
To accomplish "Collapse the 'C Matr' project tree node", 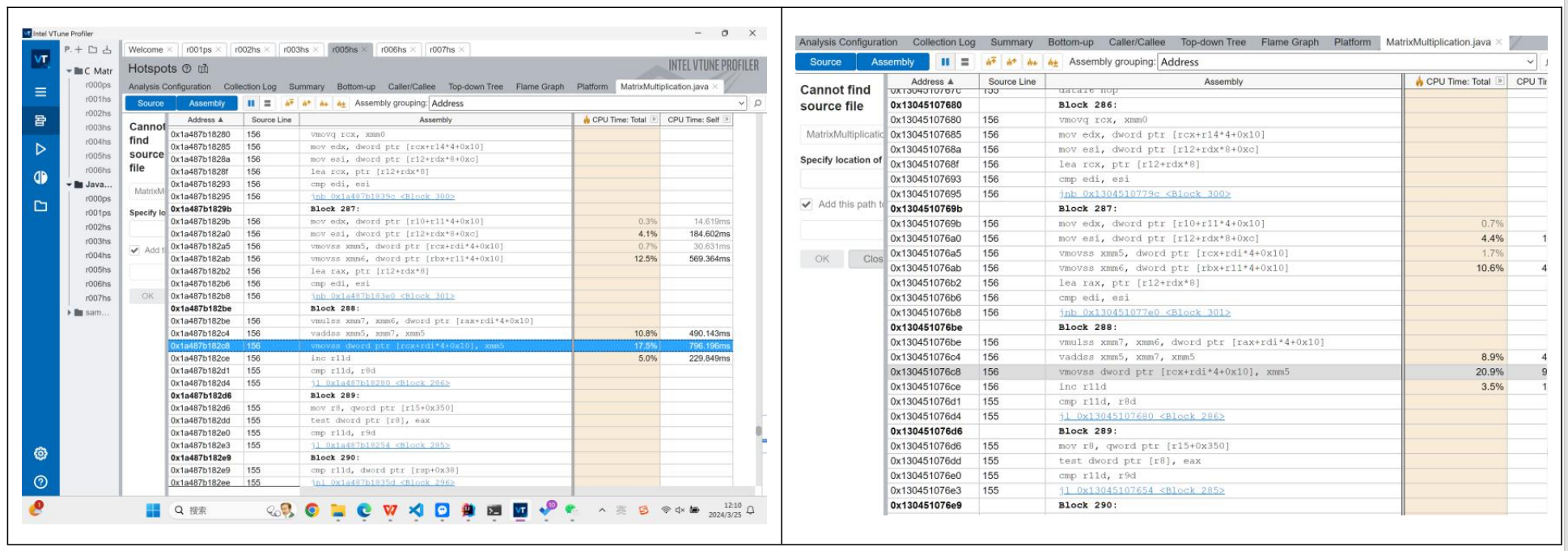I will click(70, 71).
